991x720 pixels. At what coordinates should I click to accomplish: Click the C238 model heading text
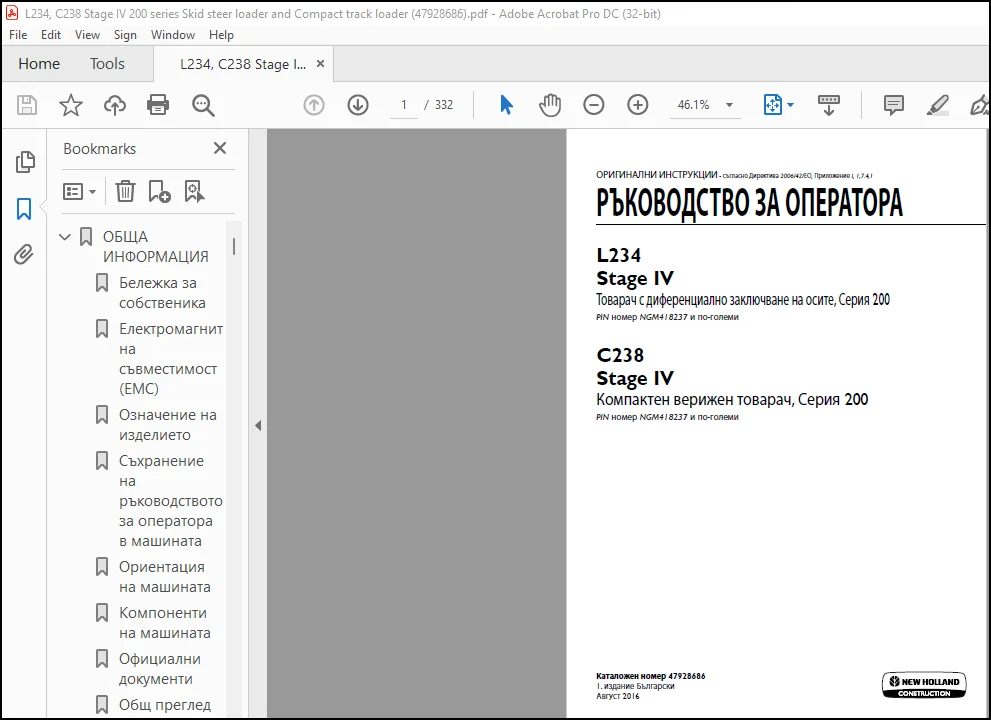[620, 355]
